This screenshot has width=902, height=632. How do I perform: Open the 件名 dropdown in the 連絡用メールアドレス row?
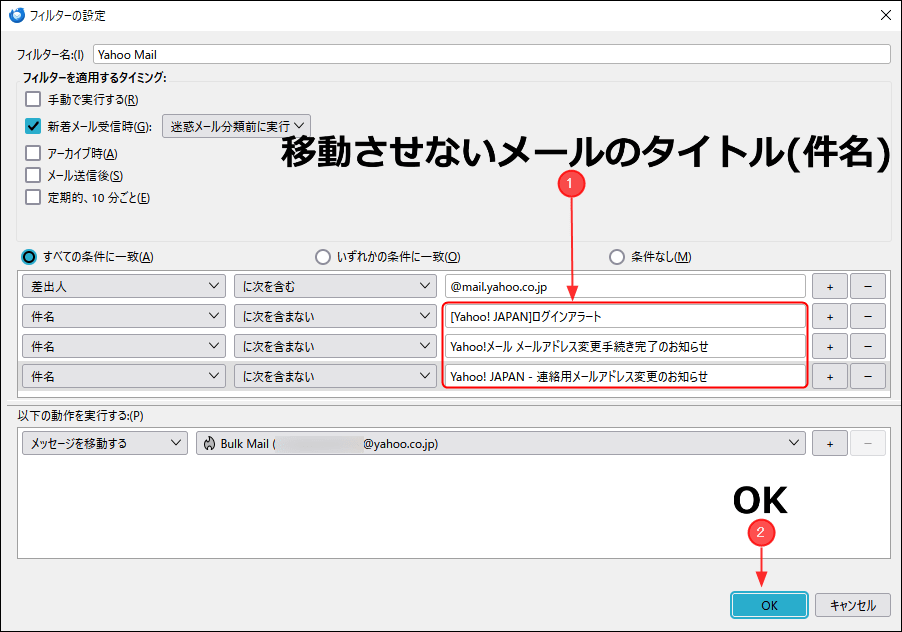point(124,376)
